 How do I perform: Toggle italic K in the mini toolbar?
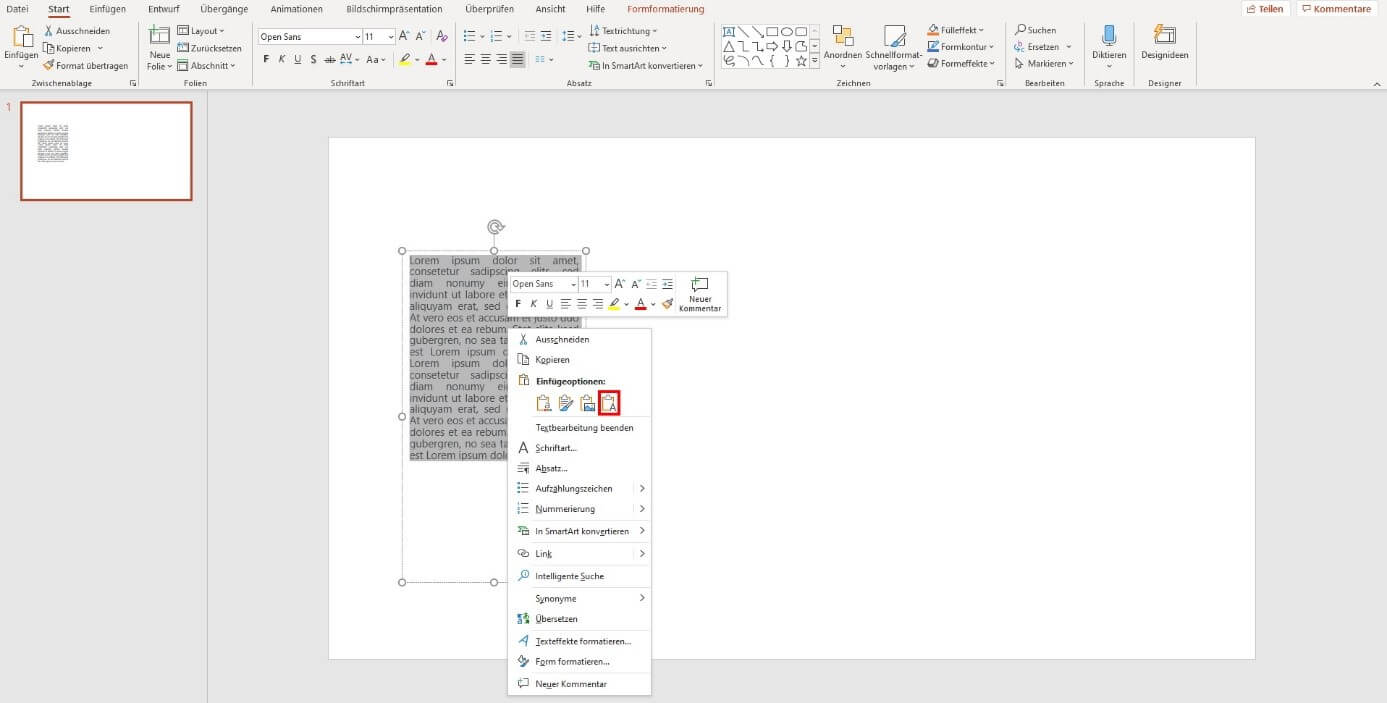pyautogui.click(x=534, y=304)
